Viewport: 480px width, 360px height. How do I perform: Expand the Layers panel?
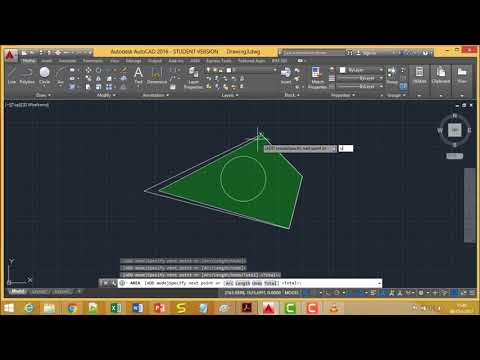point(230,95)
